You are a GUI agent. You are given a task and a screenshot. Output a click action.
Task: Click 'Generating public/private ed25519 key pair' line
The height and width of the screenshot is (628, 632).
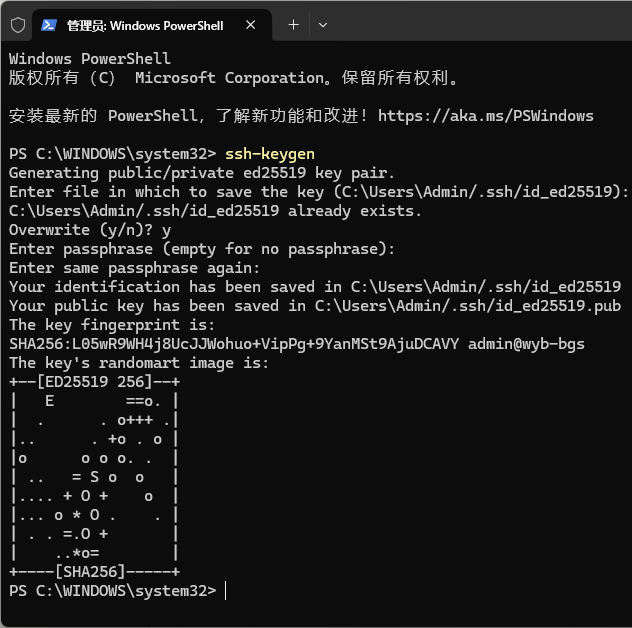coord(201,173)
